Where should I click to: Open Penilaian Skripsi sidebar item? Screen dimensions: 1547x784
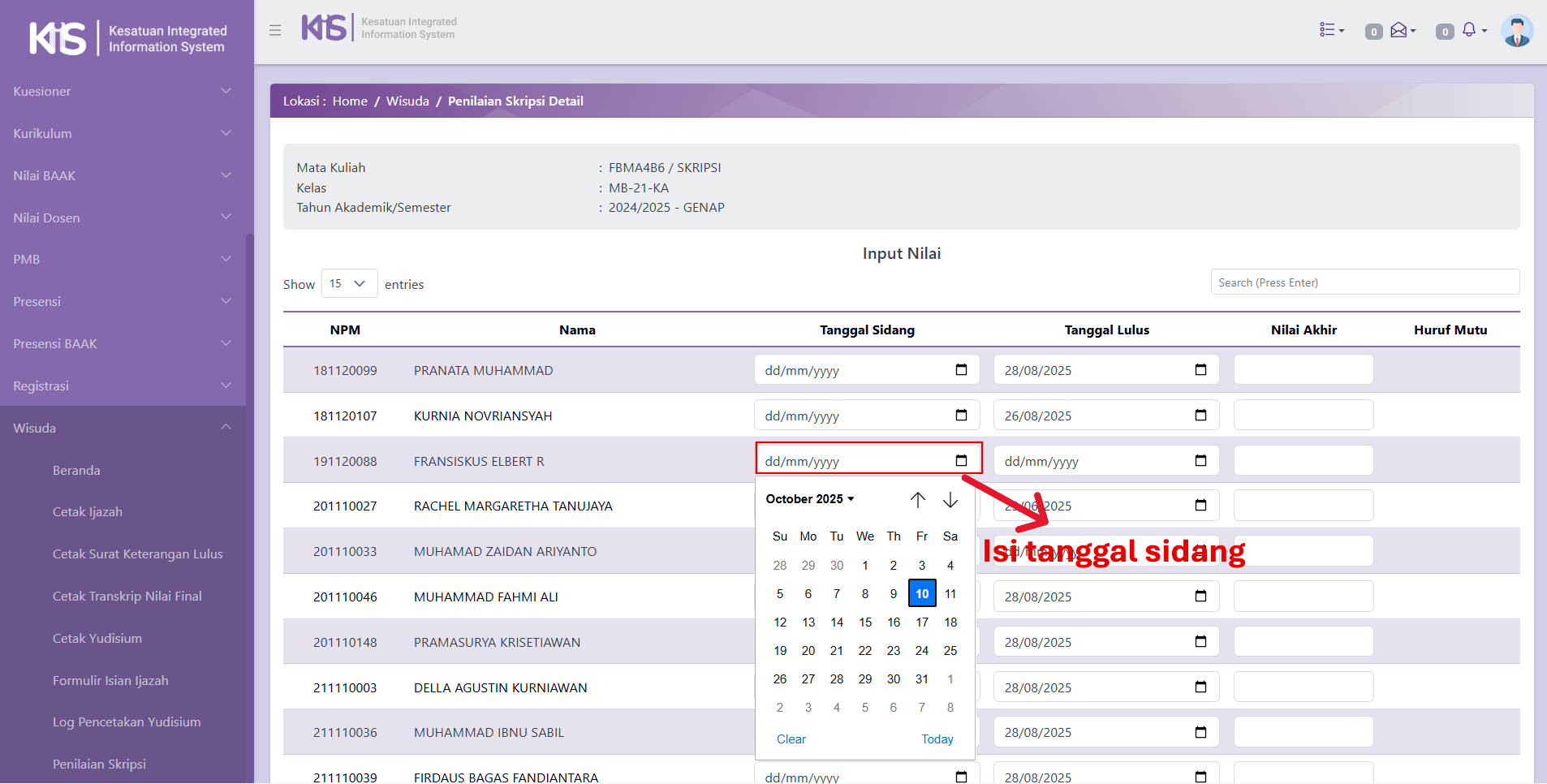click(x=99, y=765)
